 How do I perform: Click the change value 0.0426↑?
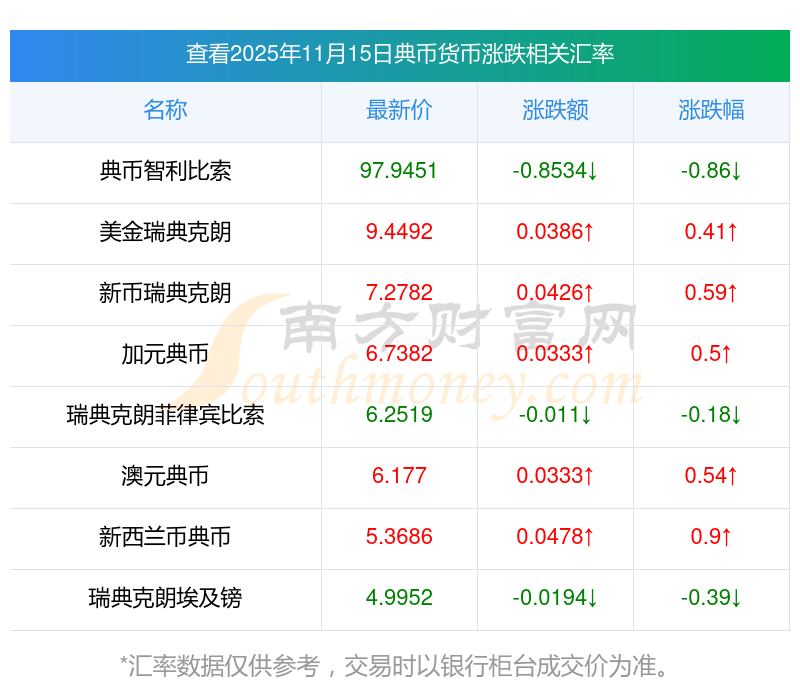point(555,293)
